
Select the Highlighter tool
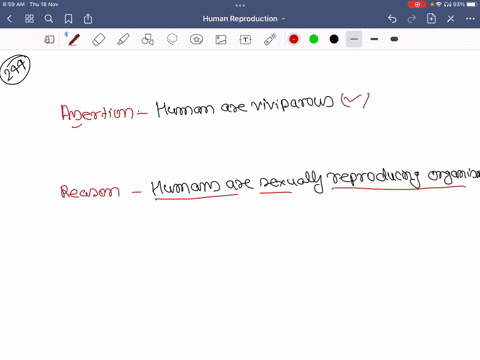[123, 39]
